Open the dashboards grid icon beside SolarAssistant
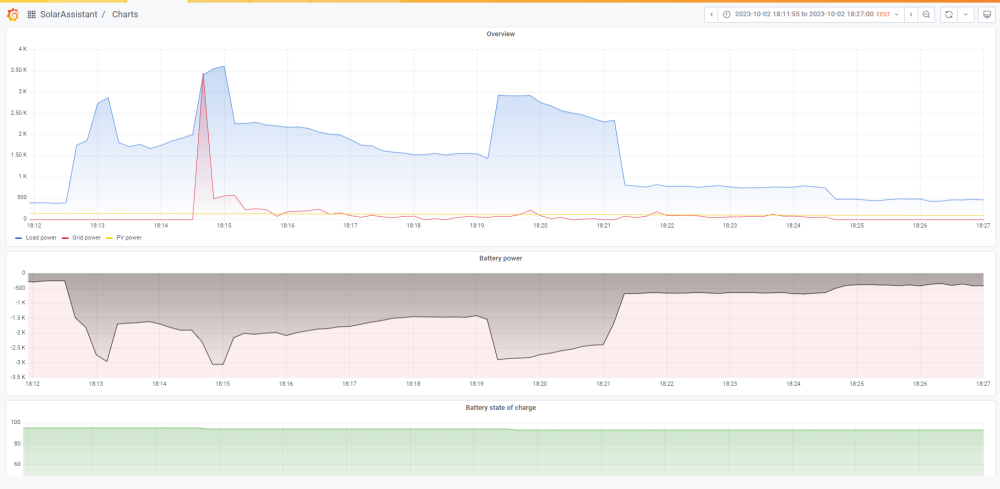Screen dimensions: 1000x489 (x=32, y=14)
